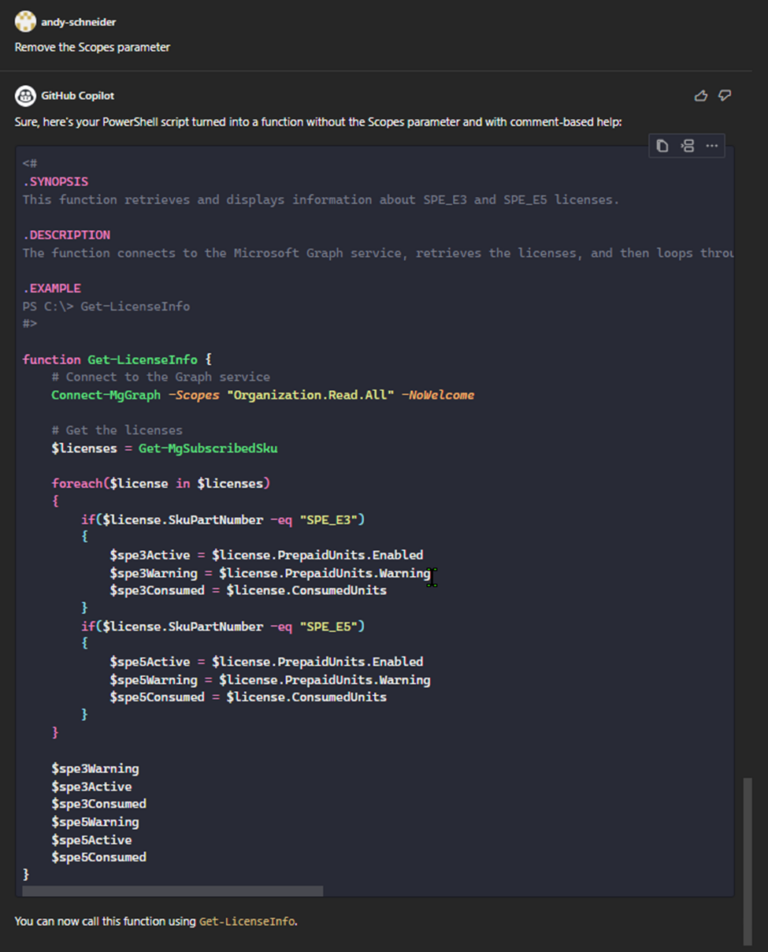Screen dimensions: 768x952
Task: Click the 'Remove the Scopes parameter' message
Action: (x=92, y=47)
